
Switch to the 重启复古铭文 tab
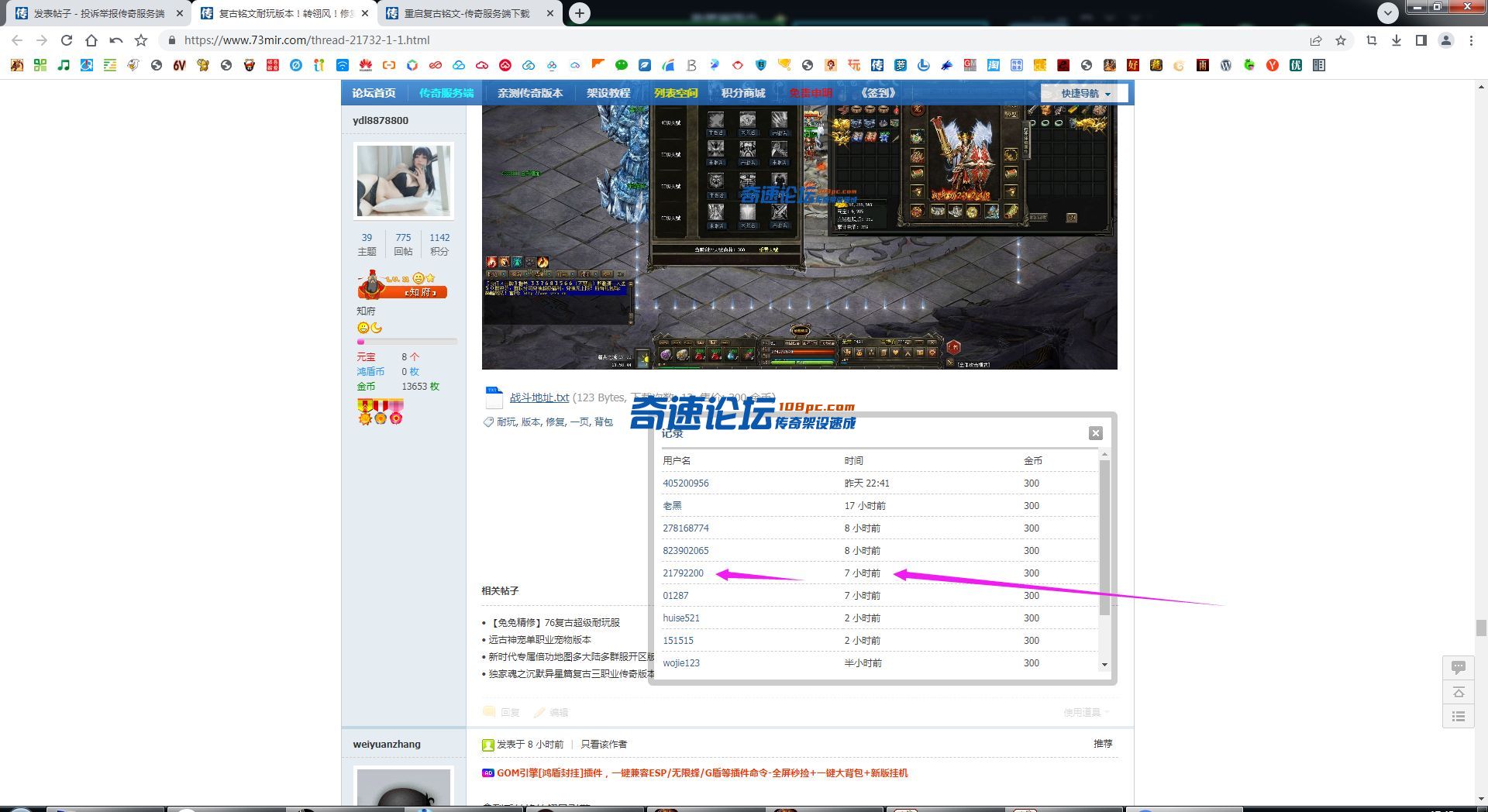[x=469, y=13]
